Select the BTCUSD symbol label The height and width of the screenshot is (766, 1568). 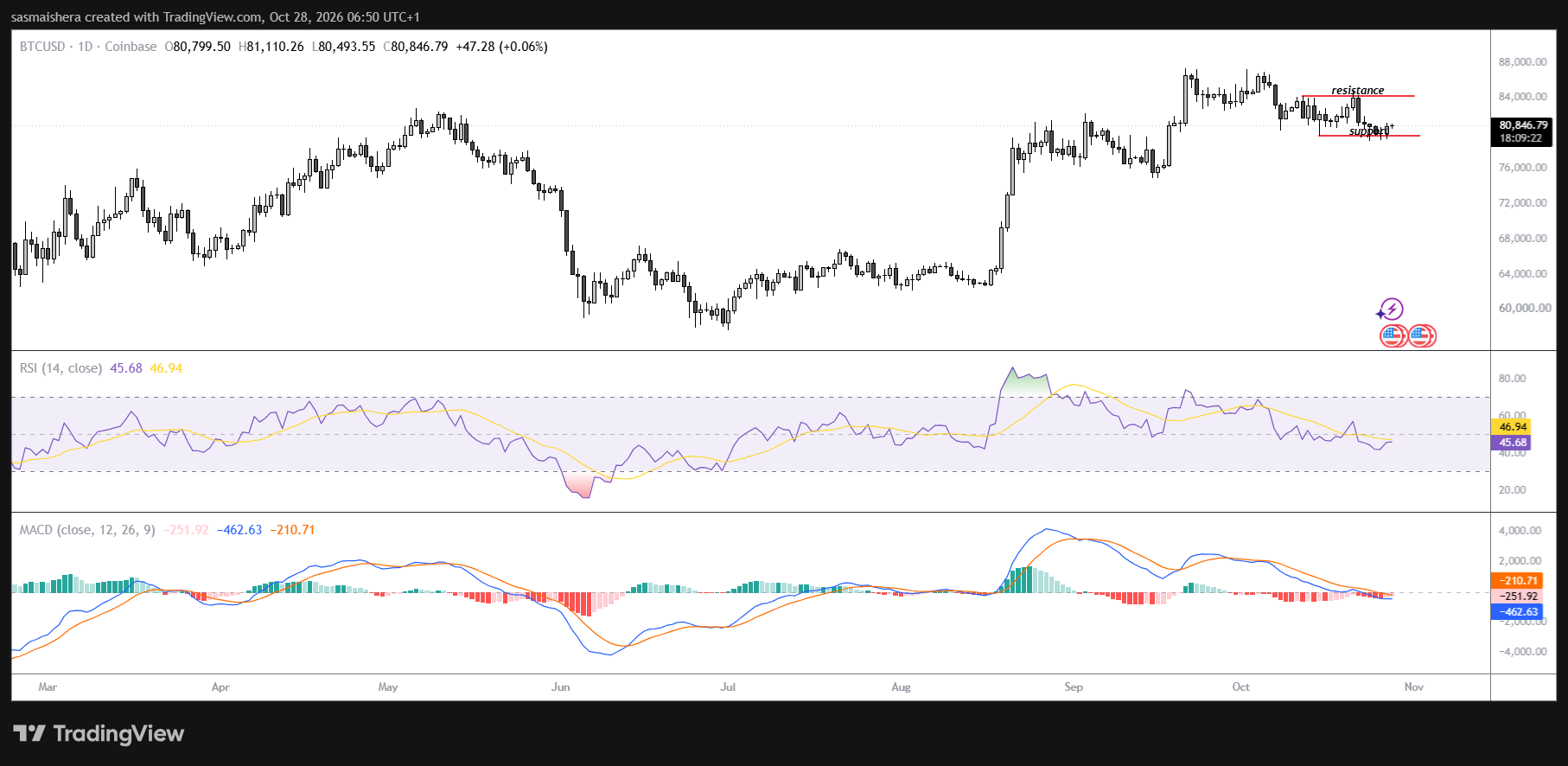[x=42, y=47]
